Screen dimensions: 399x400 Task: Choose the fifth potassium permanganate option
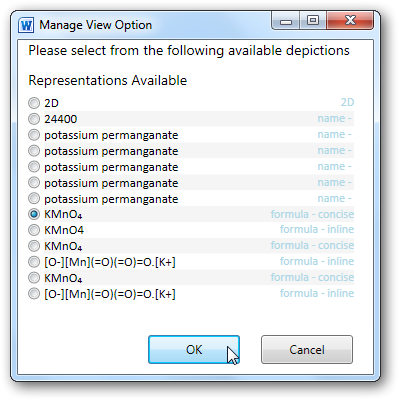(x=34, y=199)
